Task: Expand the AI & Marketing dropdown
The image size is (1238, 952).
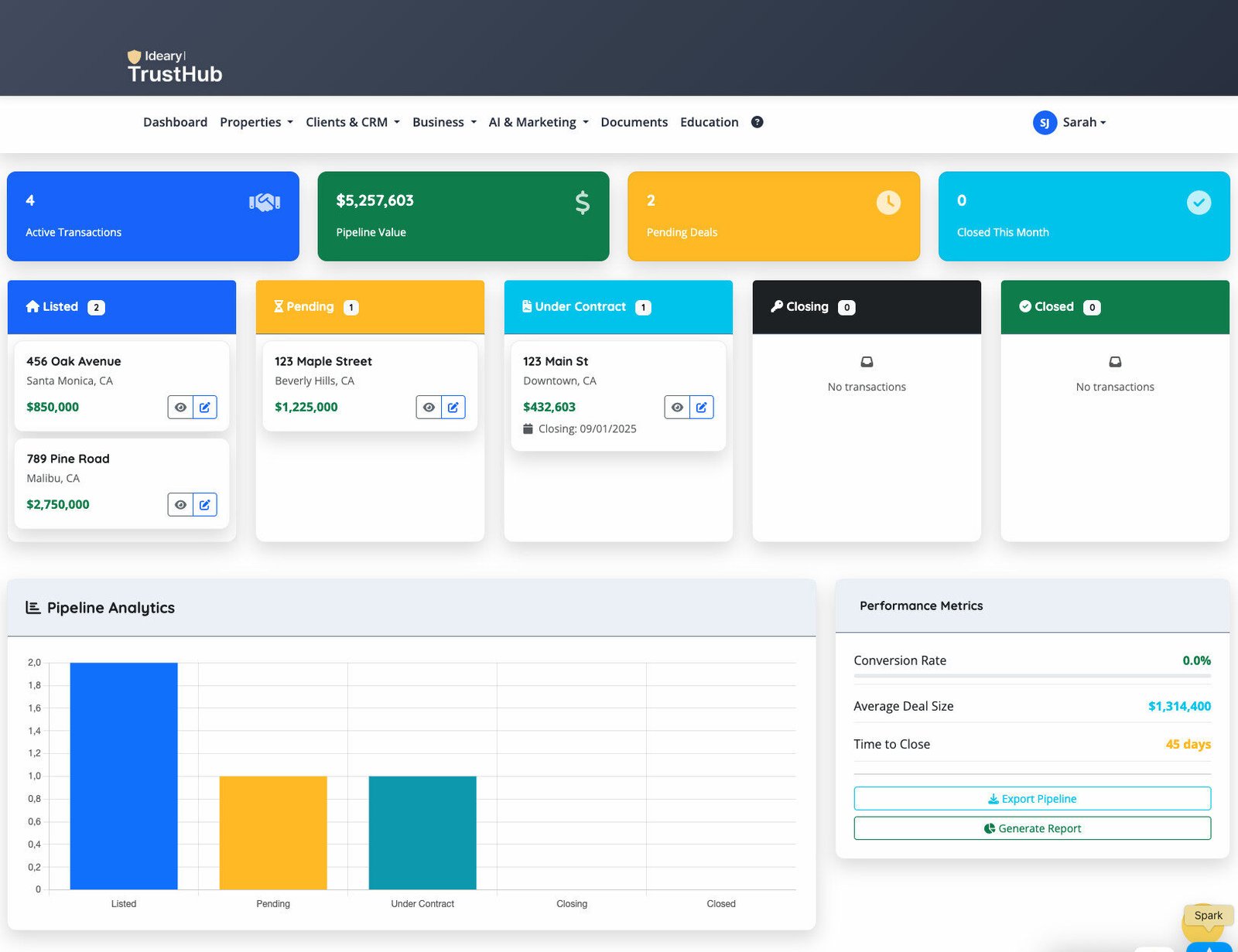Action: click(x=539, y=122)
